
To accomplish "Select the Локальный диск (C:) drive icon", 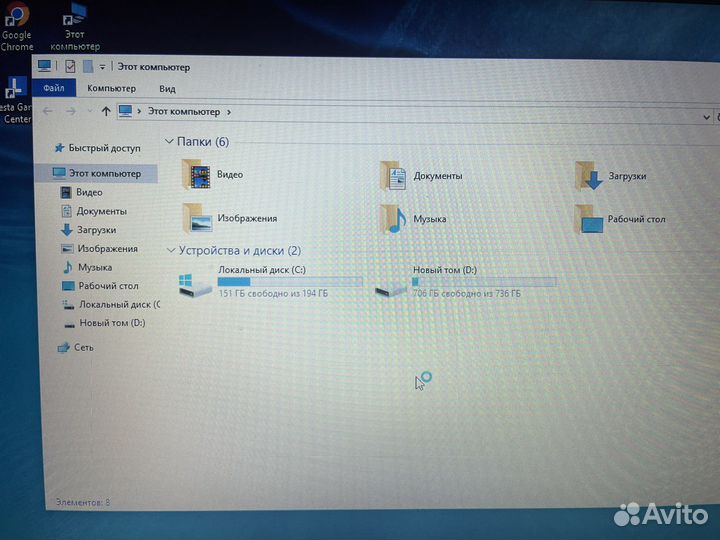I will [195, 284].
